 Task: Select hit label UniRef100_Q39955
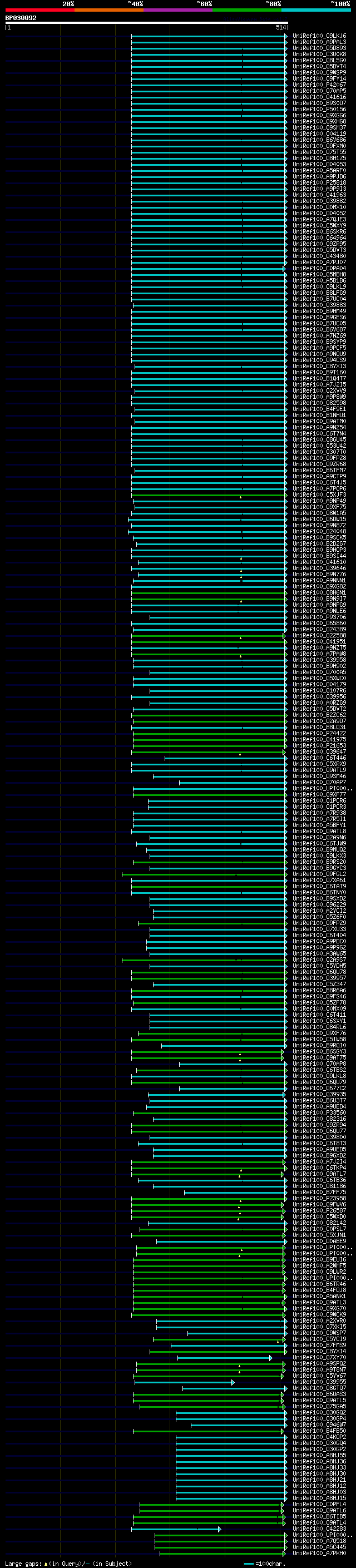(319, 1382)
